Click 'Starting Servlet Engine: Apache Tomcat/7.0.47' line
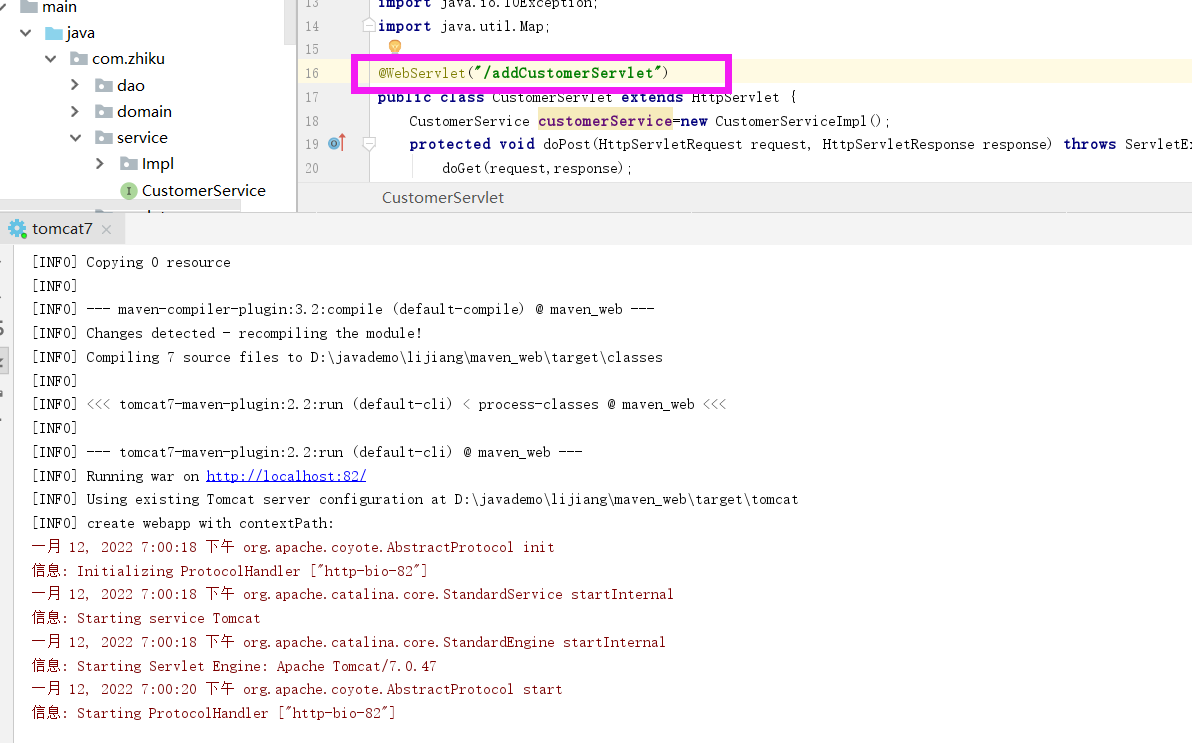 click(x=234, y=666)
